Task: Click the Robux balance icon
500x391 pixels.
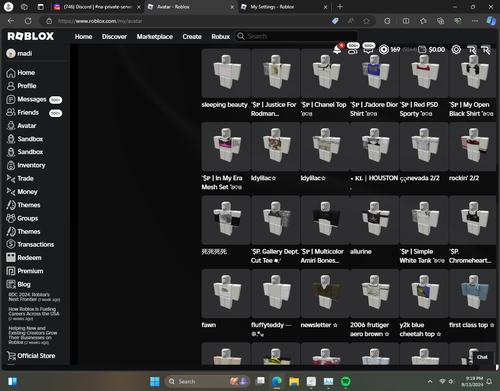Action: click(384, 50)
